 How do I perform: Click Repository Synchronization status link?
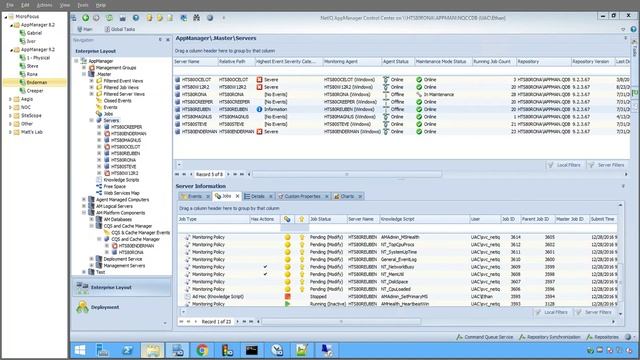coord(550,337)
